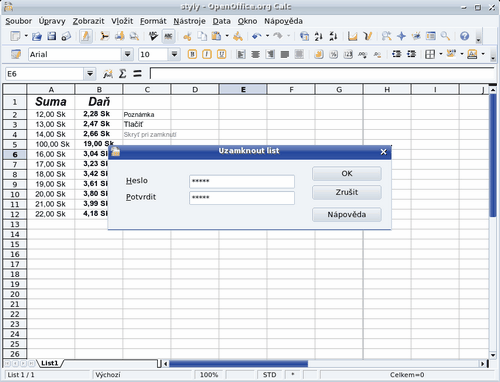The width and height of the screenshot is (500, 382).
Task: Click the Heslo password field
Action: [242, 182]
